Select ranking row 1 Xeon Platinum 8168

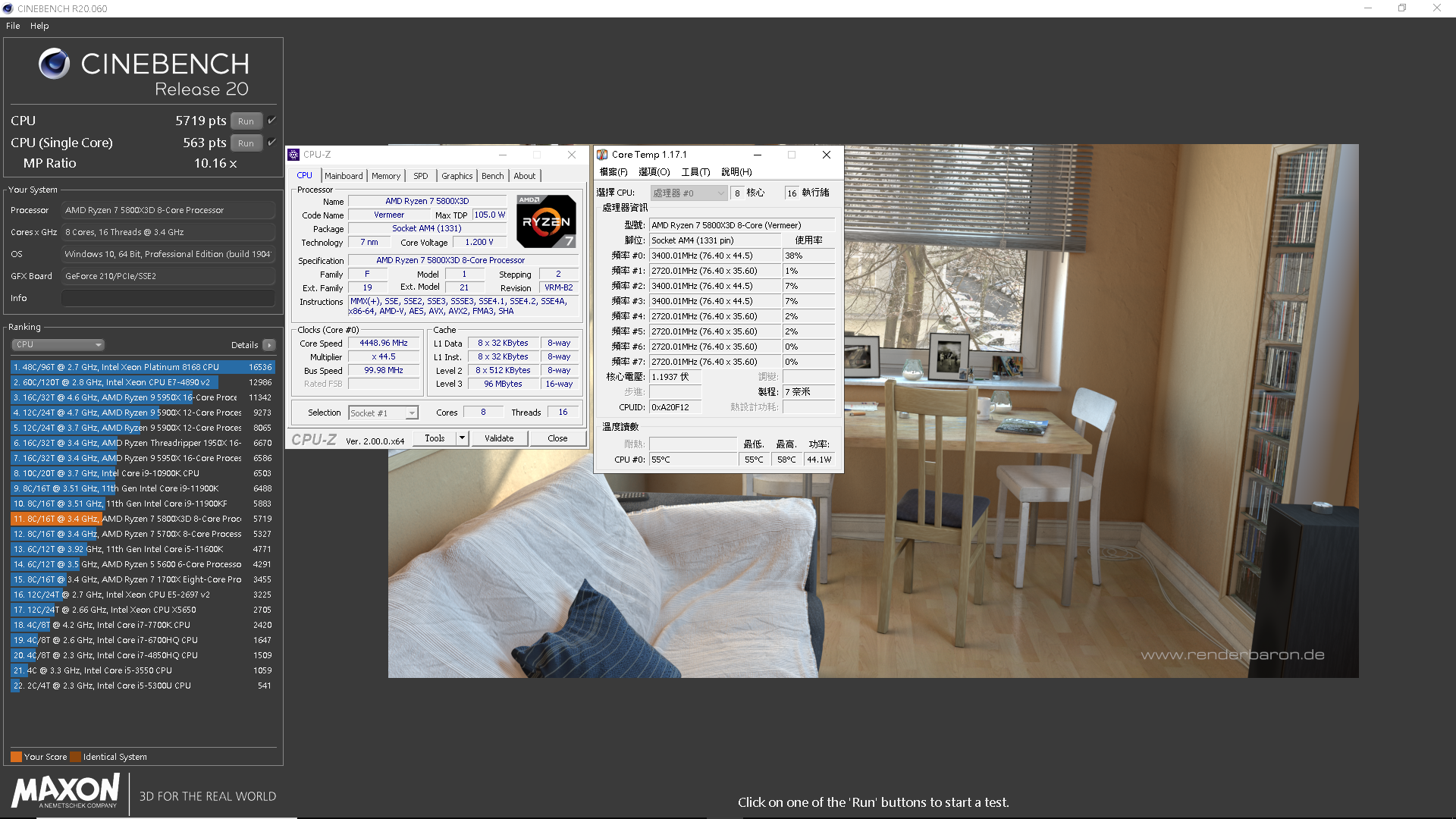click(143, 367)
